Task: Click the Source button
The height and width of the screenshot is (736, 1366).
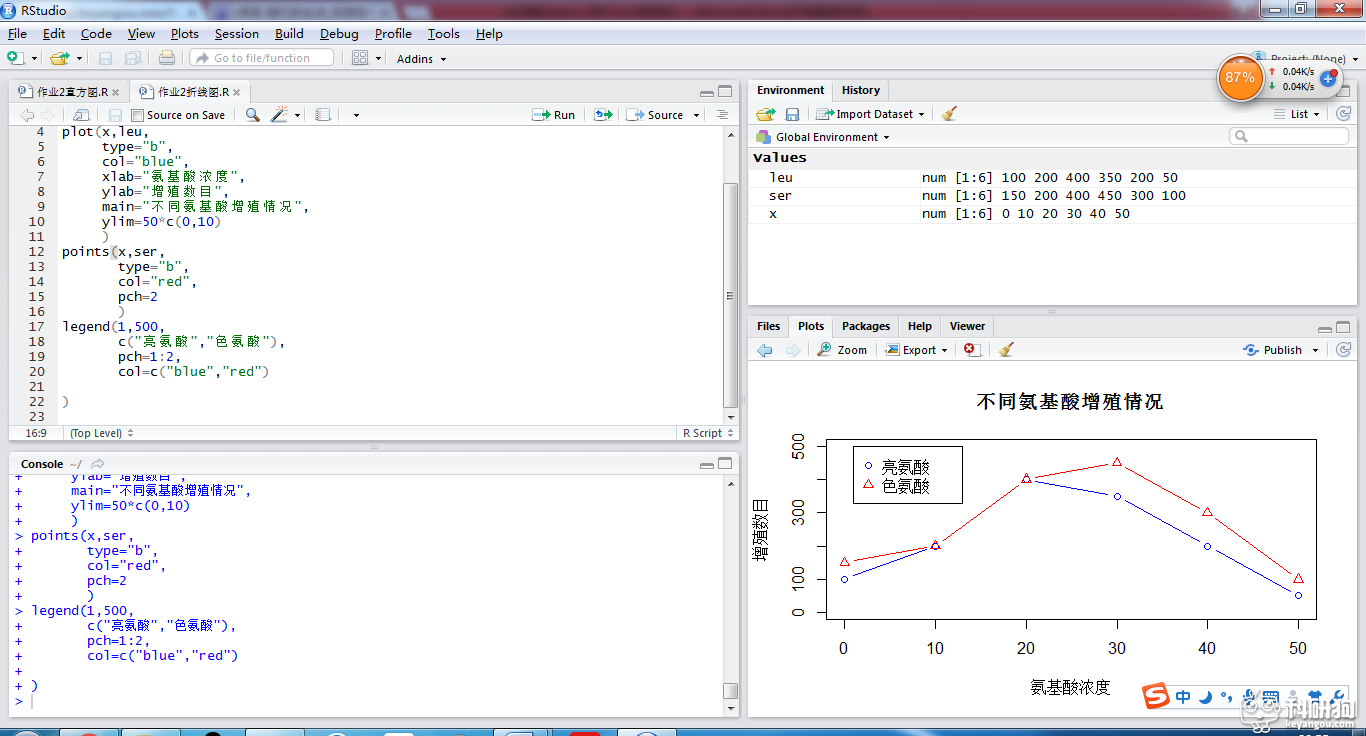Action: click(655, 115)
